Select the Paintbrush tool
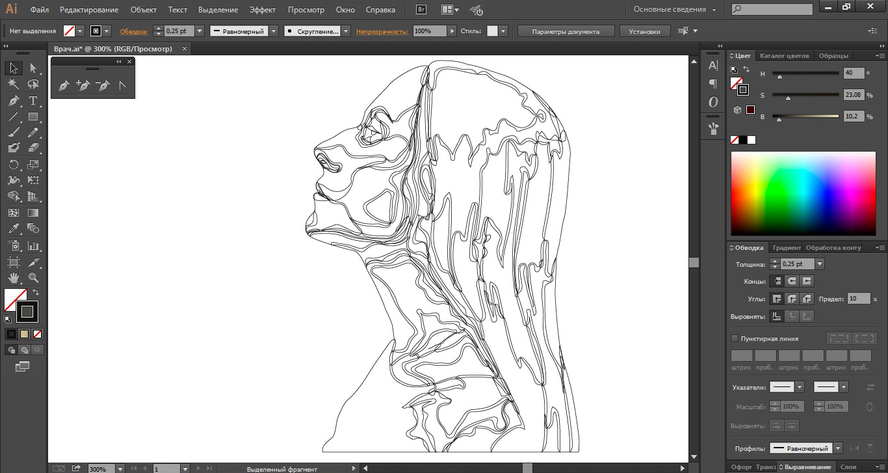The image size is (888, 473). [x=14, y=133]
